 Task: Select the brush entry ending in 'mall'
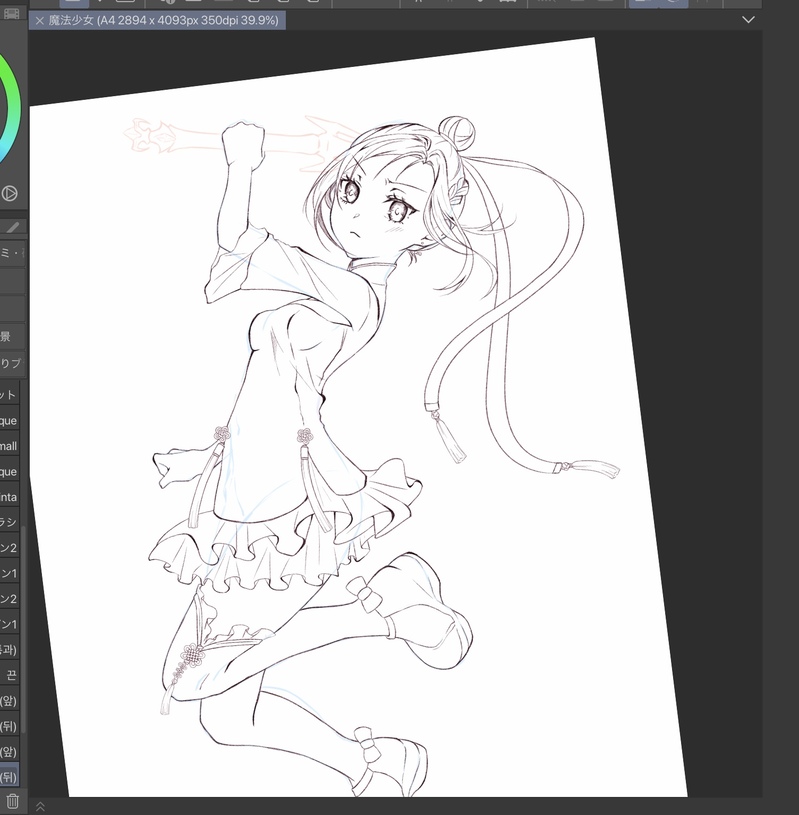(9, 446)
